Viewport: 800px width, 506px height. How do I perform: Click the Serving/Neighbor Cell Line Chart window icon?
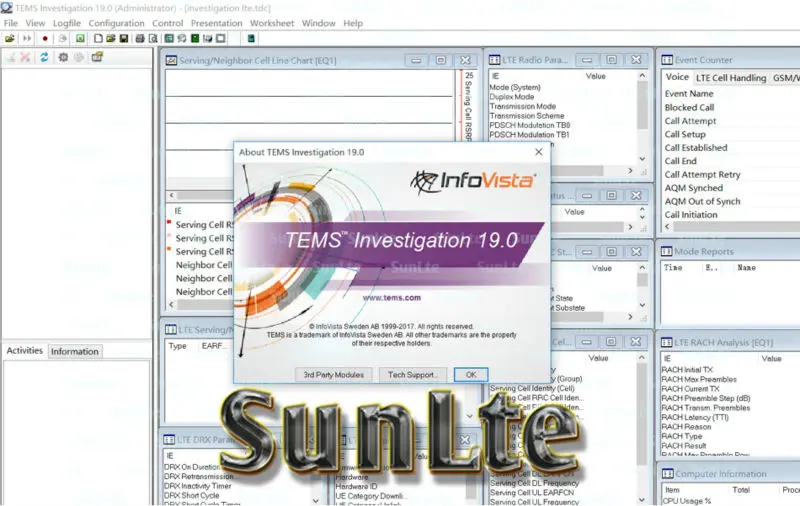point(171,60)
